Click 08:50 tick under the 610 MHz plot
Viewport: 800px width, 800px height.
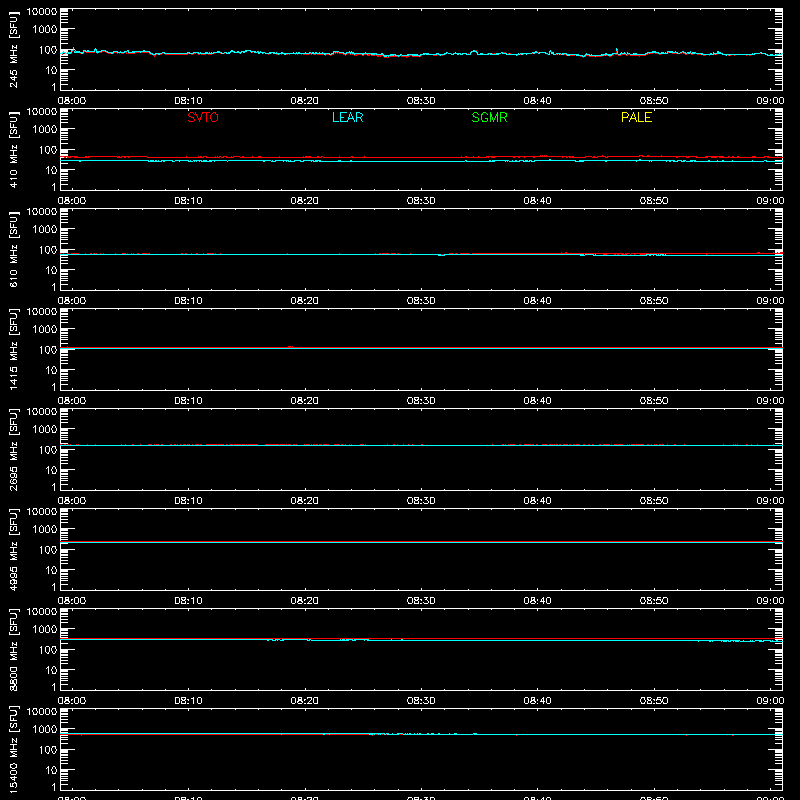[654, 301]
